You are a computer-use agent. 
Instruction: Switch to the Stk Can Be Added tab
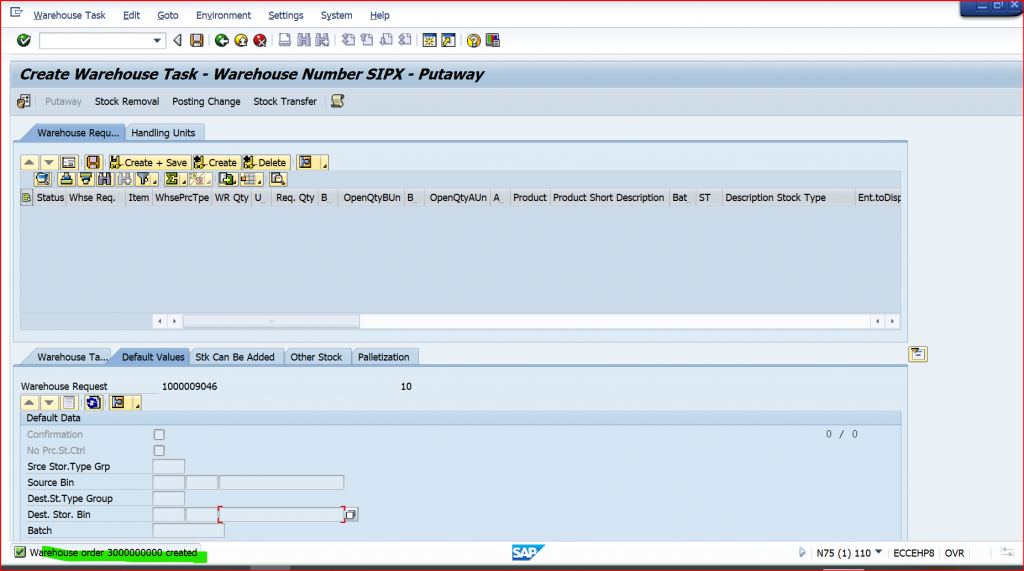point(235,357)
